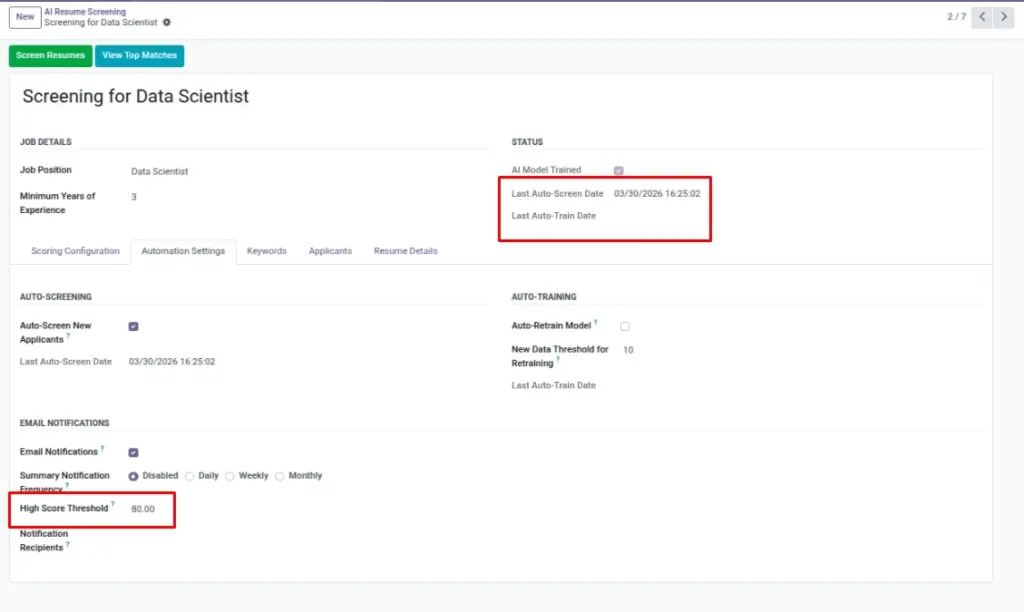Open help tooltip for High Score Threshold
This screenshot has width=1024, height=612.
112,504
